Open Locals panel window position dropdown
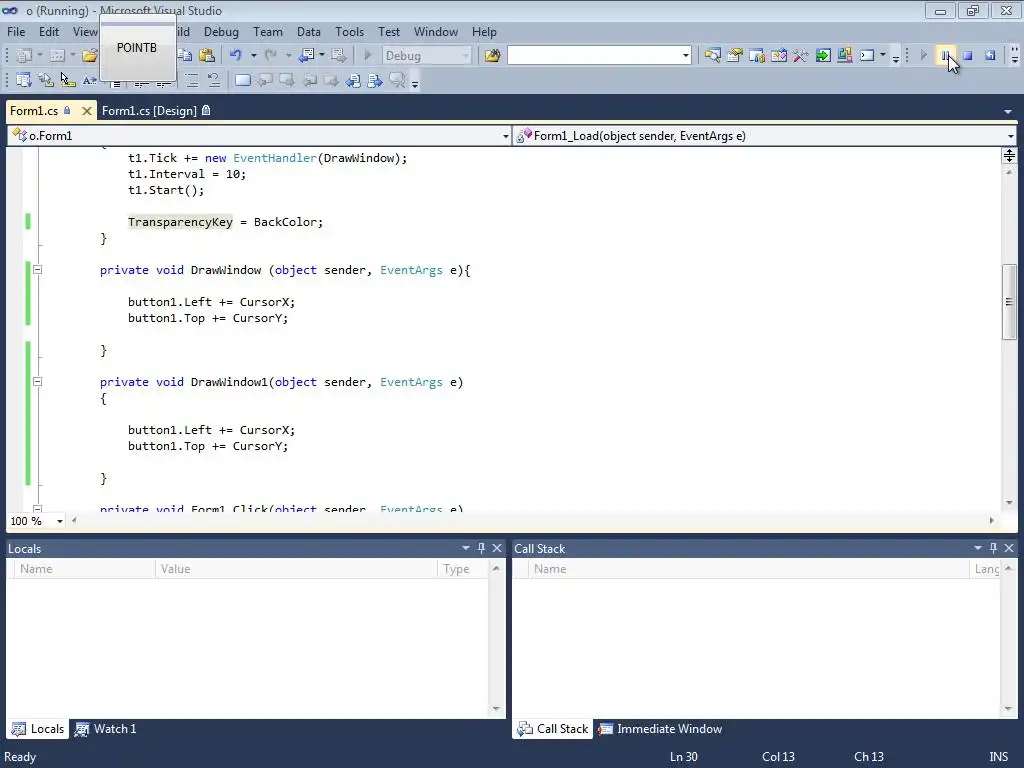1024x768 pixels. coord(466,548)
